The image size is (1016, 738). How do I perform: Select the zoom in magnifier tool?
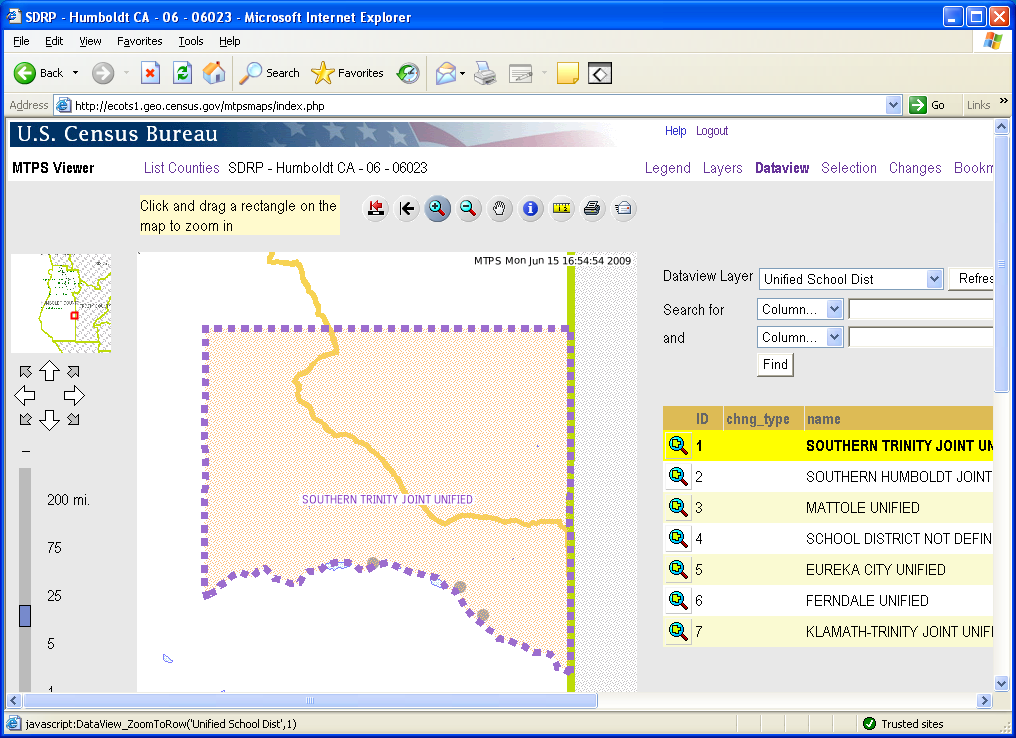437,208
